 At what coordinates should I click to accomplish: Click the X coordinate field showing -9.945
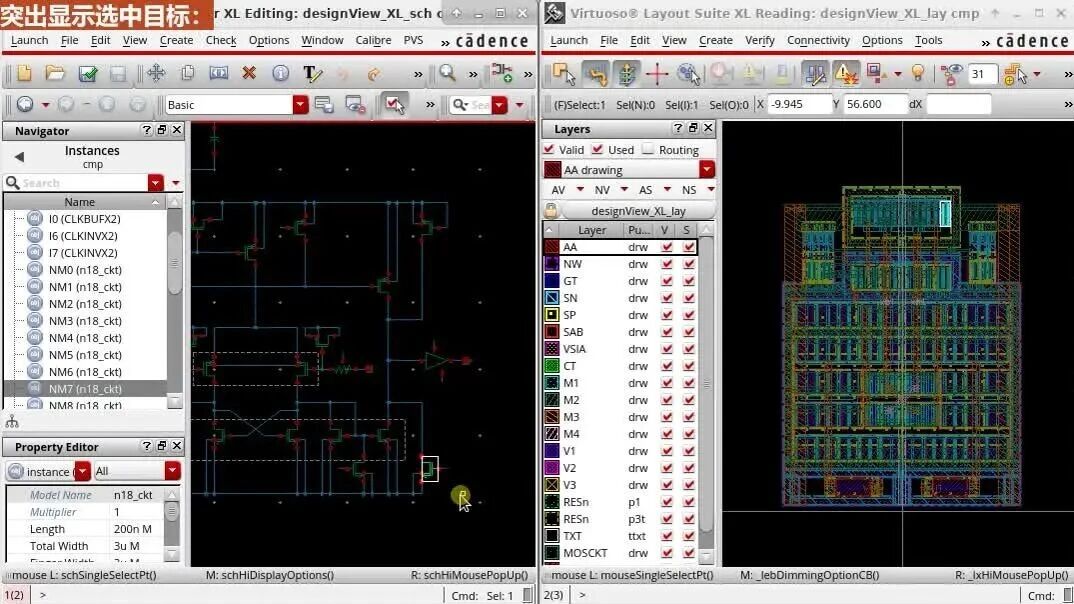(799, 104)
